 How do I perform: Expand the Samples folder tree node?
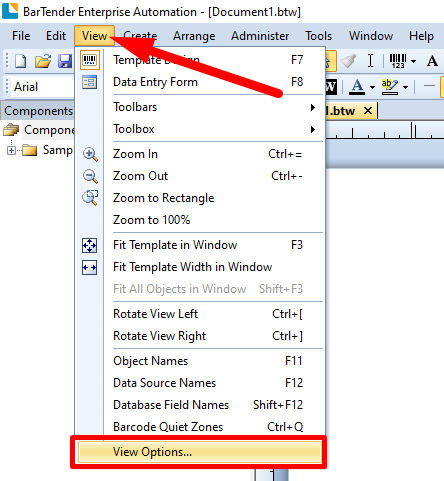point(11,150)
